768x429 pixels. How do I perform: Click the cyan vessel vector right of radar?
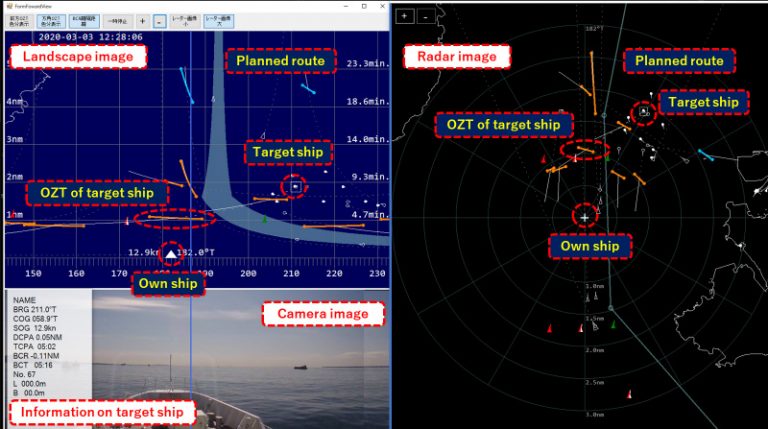(x=706, y=155)
